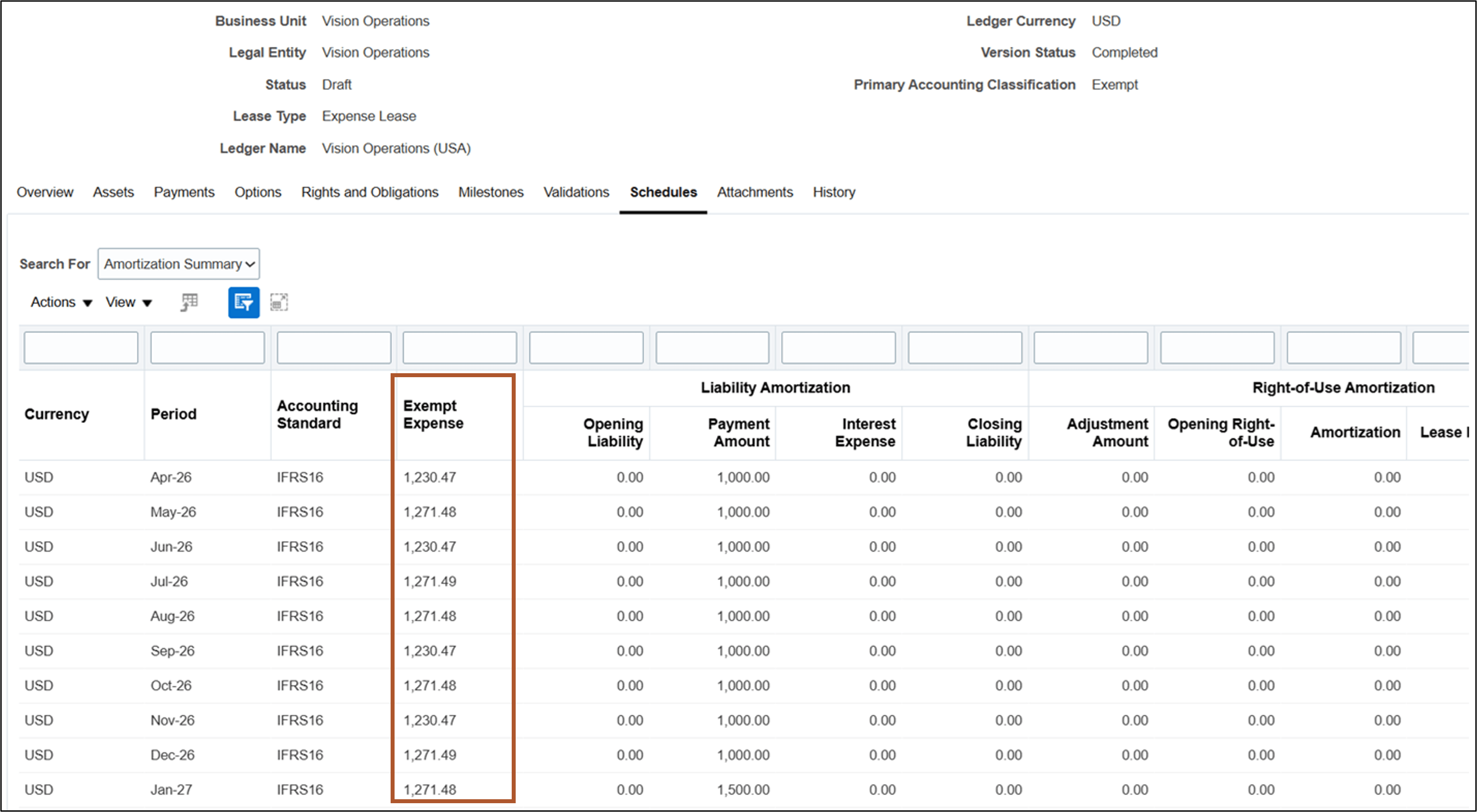This screenshot has width=1477, height=812.
Task: Click the Exempt Expense column header
Action: click(x=433, y=414)
